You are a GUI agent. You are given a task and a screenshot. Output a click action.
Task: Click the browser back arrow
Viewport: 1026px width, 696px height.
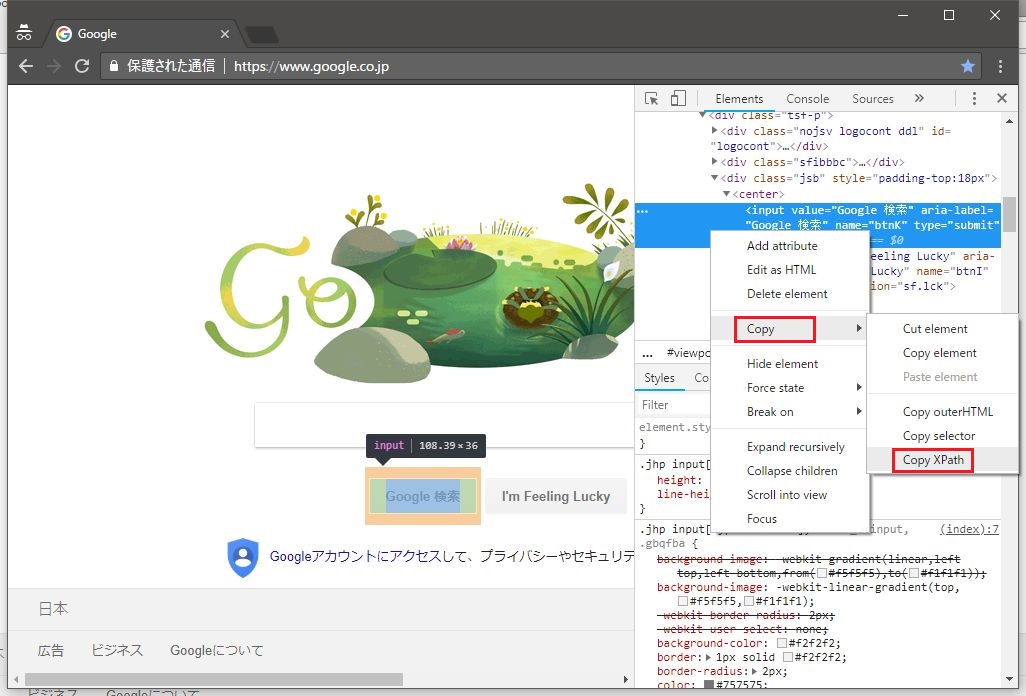point(26,66)
